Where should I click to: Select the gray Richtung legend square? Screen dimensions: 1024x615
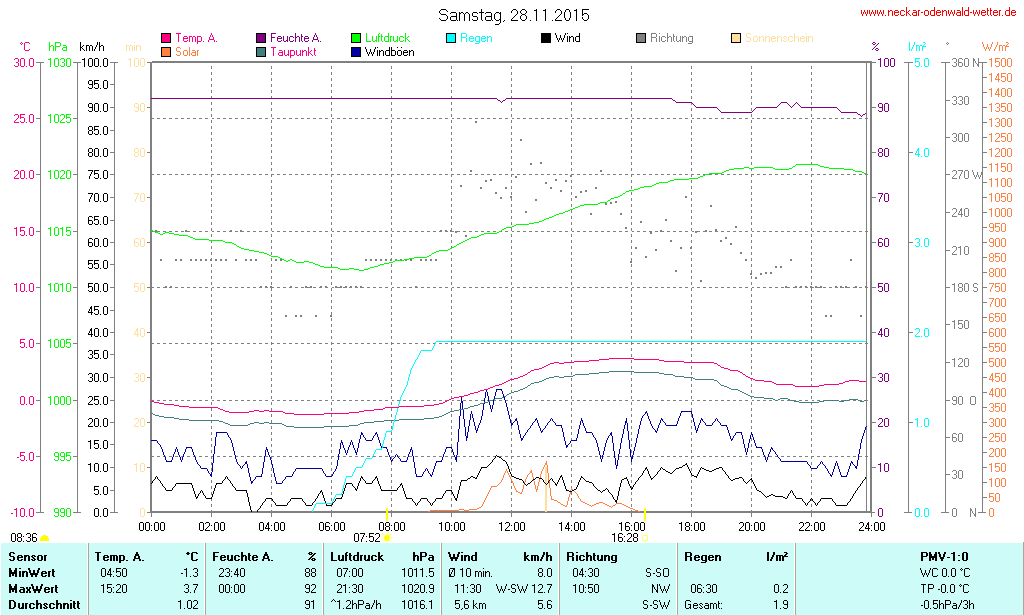(641, 39)
